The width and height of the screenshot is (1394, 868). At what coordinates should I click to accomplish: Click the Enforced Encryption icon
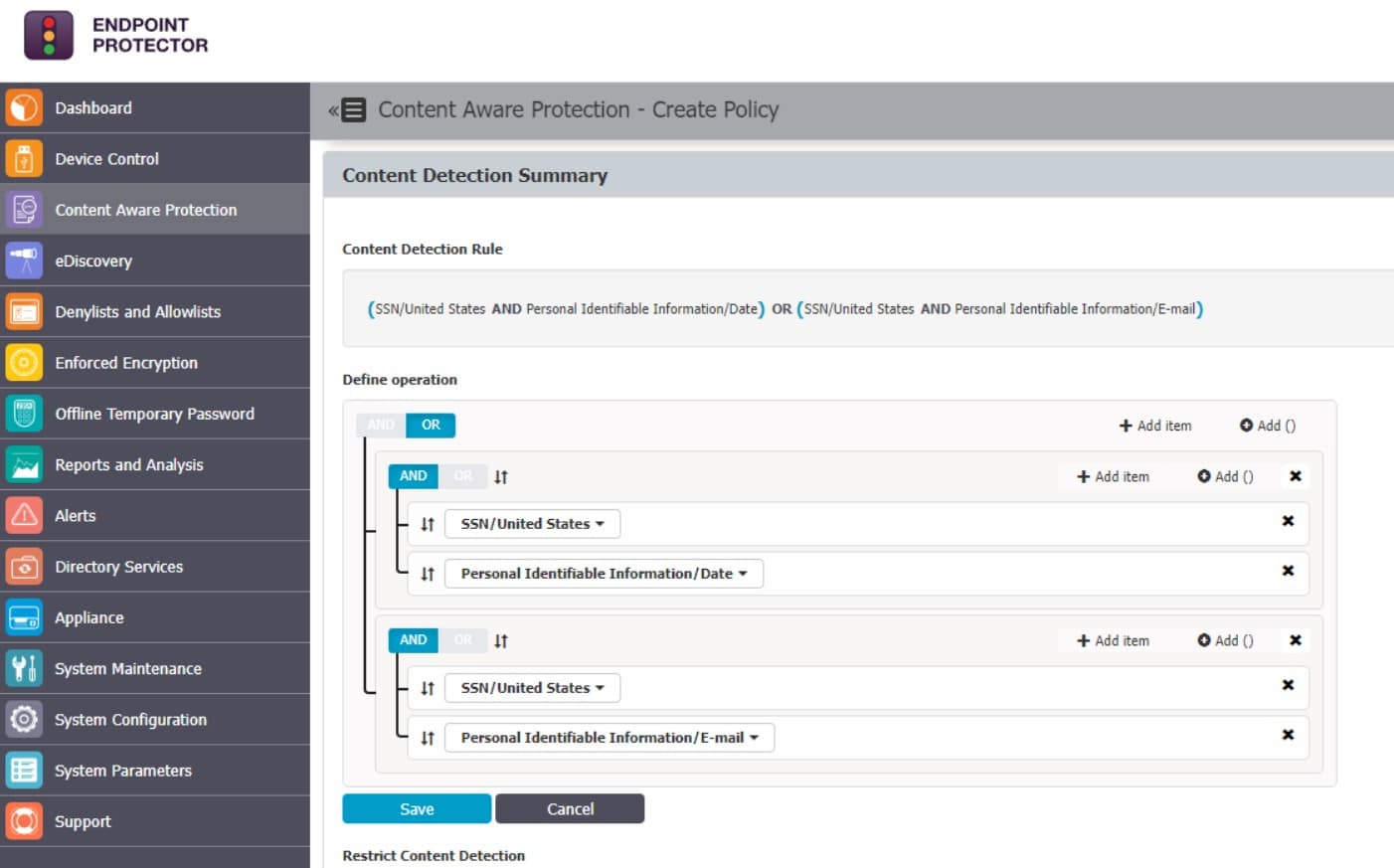point(24,363)
